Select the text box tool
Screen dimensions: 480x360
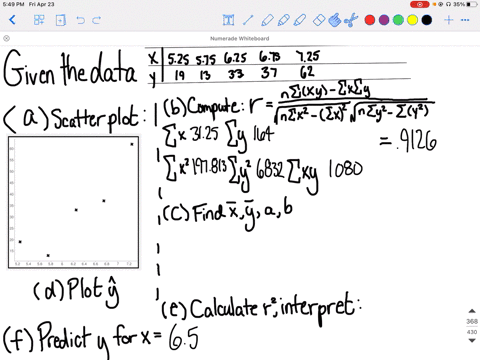228,20
